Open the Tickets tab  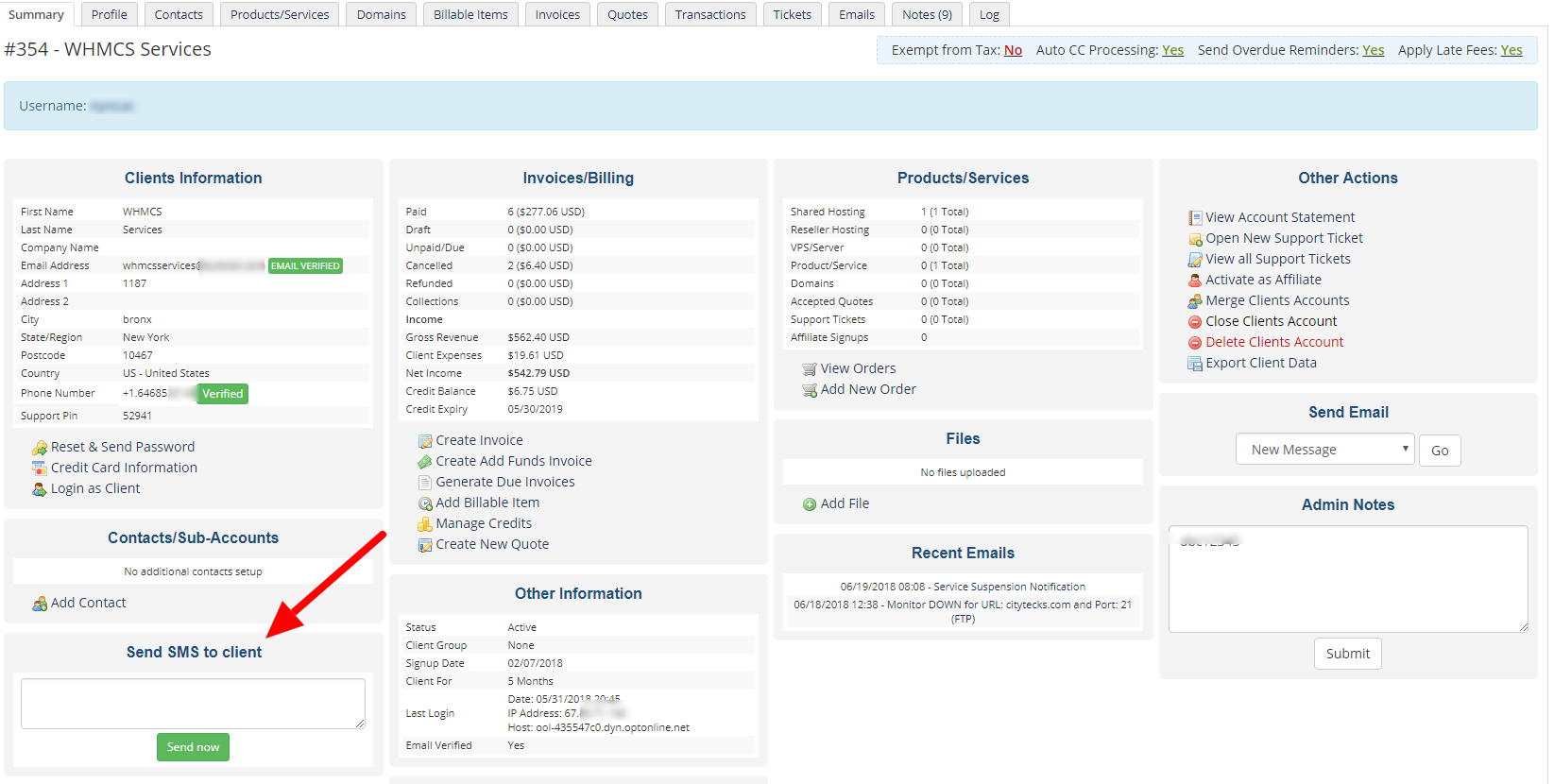coord(792,14)
